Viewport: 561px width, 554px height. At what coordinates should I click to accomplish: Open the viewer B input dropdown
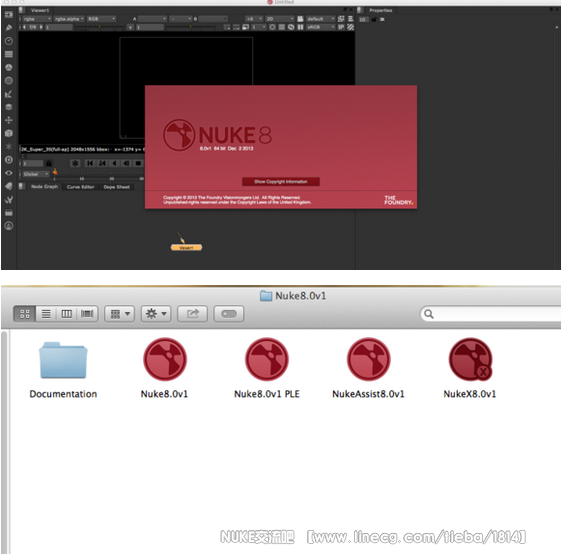pyautogui.click(x=213, y=19)
